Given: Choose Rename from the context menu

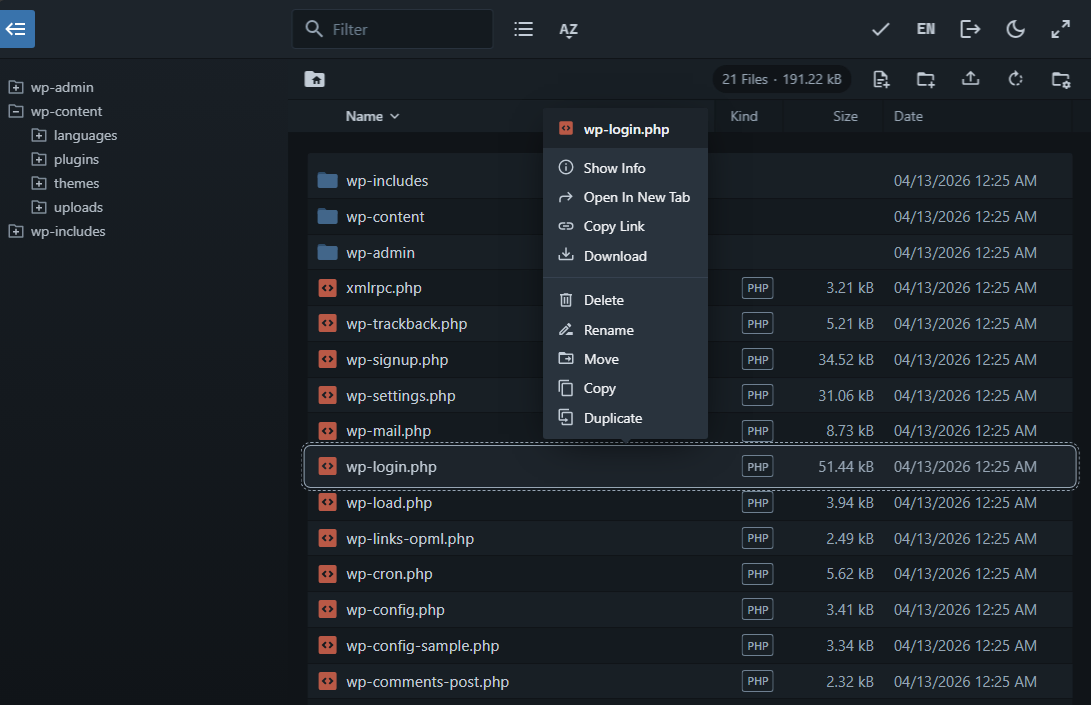Looking at the screenshot, I should [x=626, y=330].
